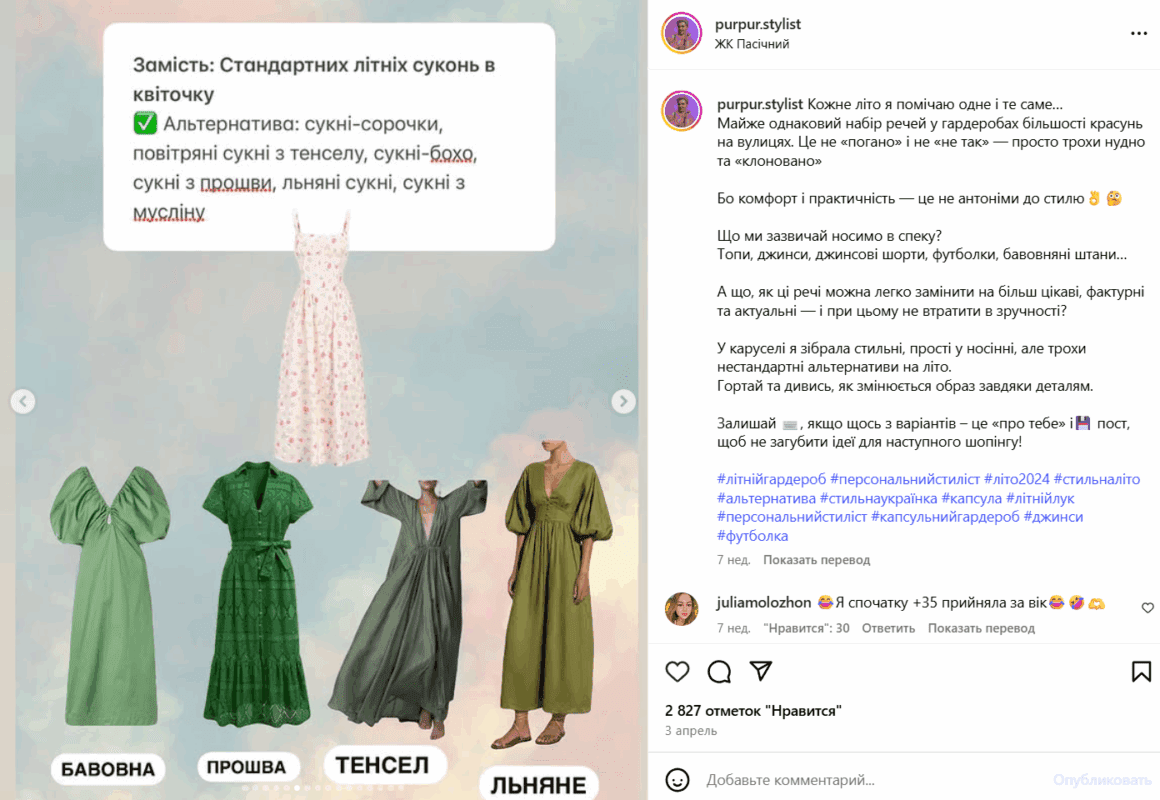Click the ЖК Пасічний location link
Screen dimensions: 1160x800
pos(752,44)
